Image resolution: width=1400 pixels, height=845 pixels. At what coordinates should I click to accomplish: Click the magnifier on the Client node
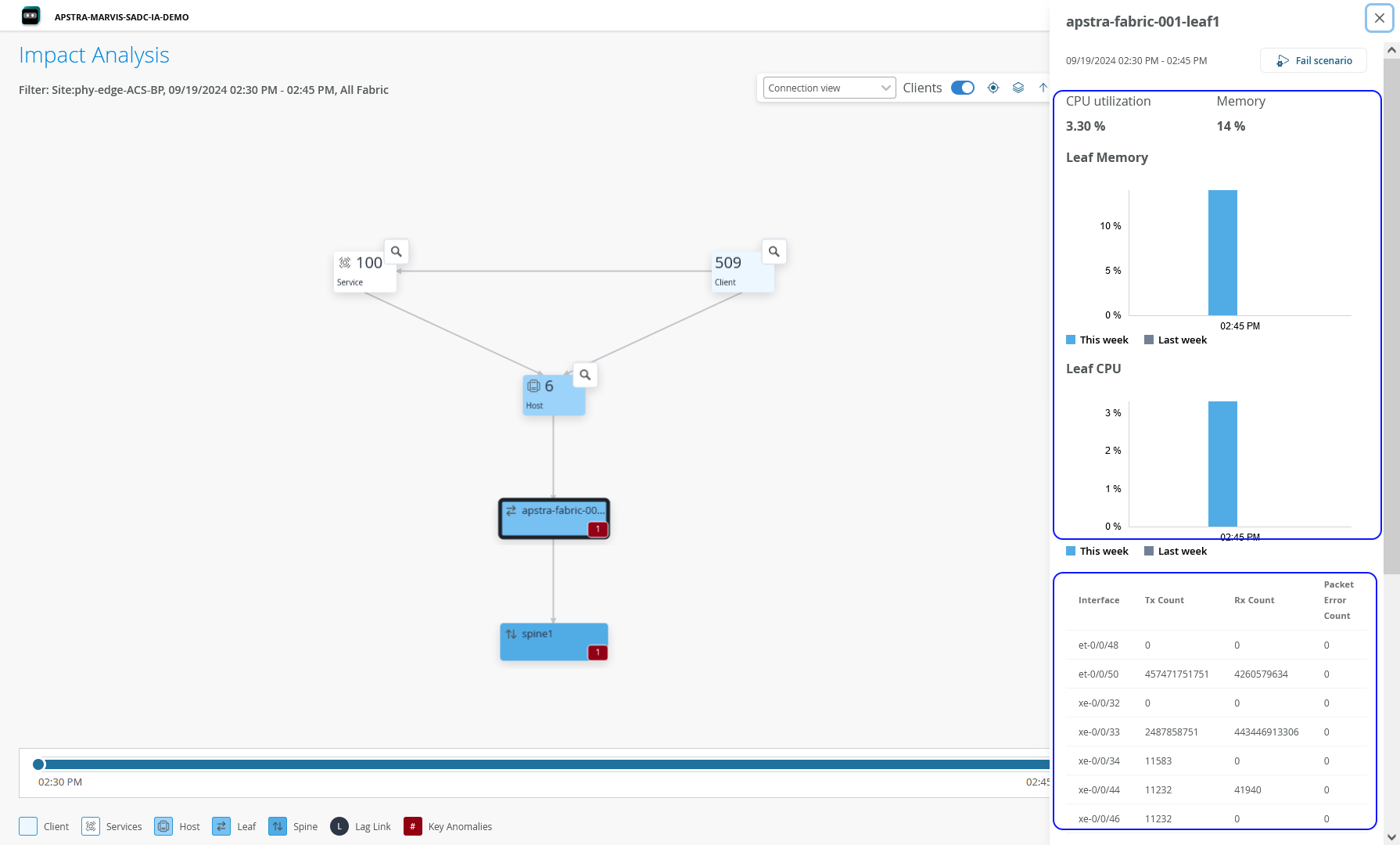tap(774, 252)
